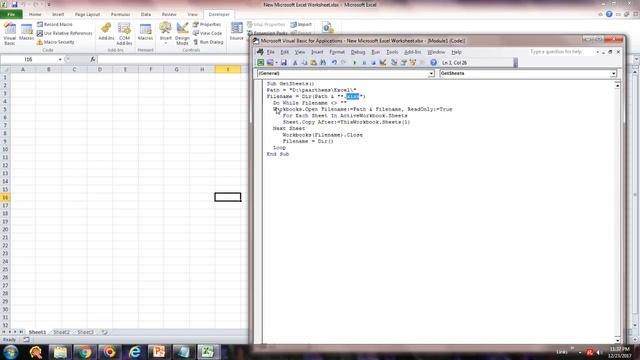Toggle Design Mode in the Controls ribbon group
Screen dimensions: 640x360
(x=182, y=34)
